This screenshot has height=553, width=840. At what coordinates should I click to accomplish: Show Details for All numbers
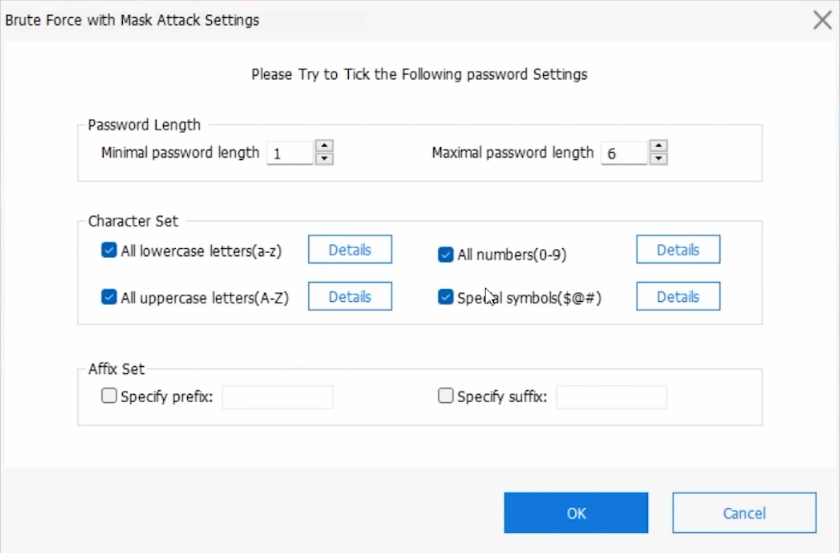(x=678, y=250)
